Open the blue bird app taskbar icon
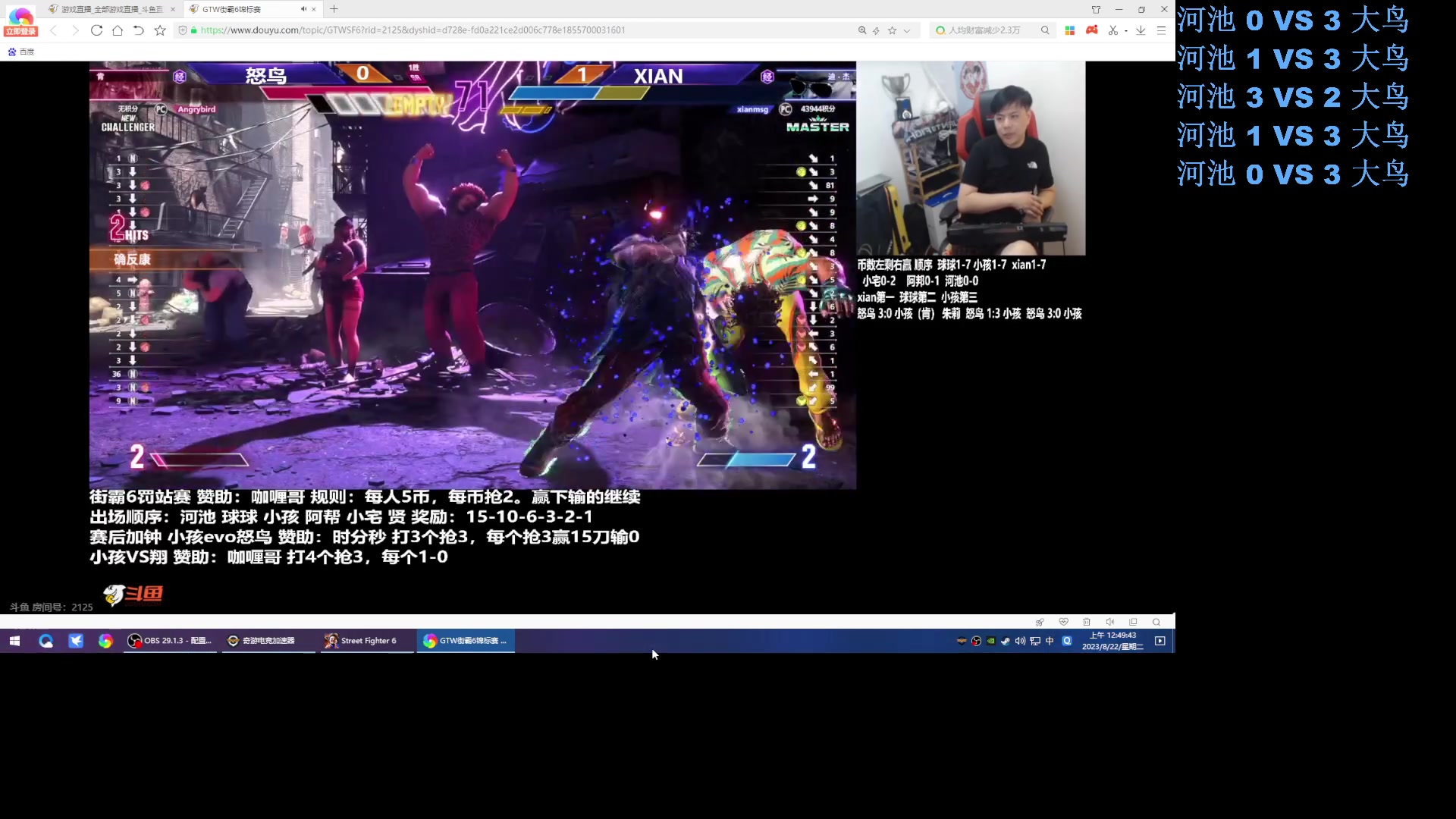This screenshot has width=1456, height=819. [76, 641]
